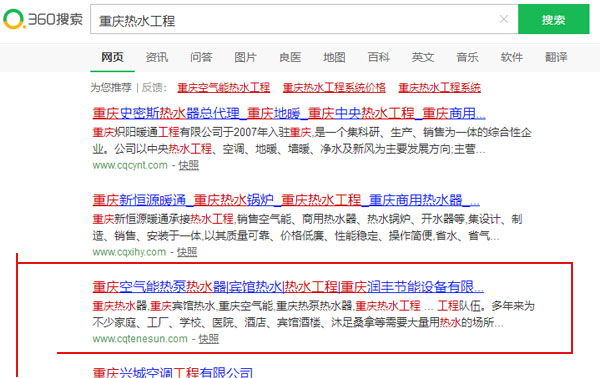The height and width of the screenshot is (378, 600).
Task: Open the 音乐 tab
Action: pyautogui.click(x=467, y=57)
